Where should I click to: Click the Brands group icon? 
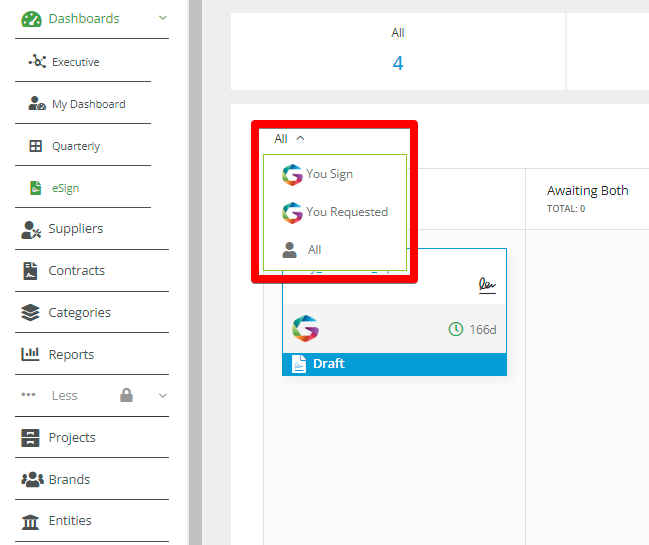(x=32, y=479)
